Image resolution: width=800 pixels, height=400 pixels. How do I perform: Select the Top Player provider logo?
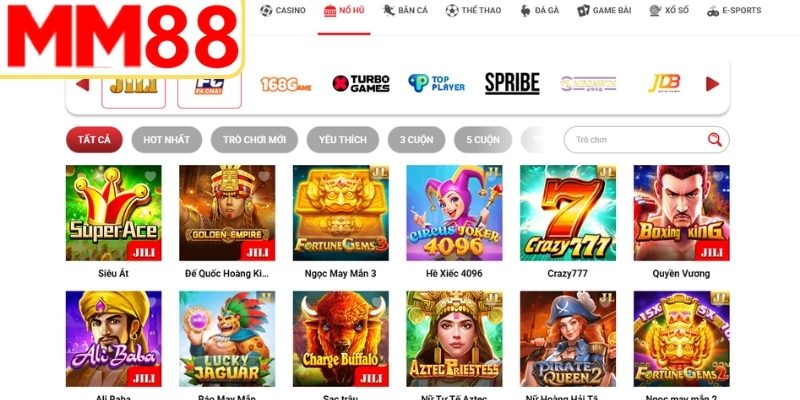tap(436, 83)
